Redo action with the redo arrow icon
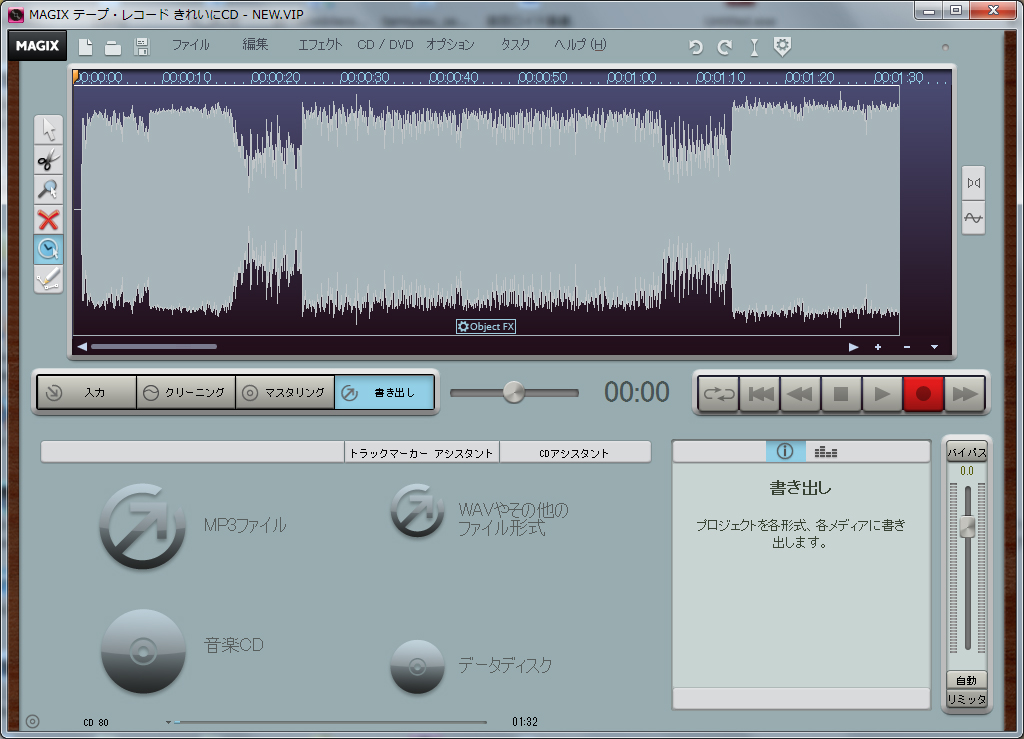The height and width of the screenshot is (739, 1024). click(724, 47)
